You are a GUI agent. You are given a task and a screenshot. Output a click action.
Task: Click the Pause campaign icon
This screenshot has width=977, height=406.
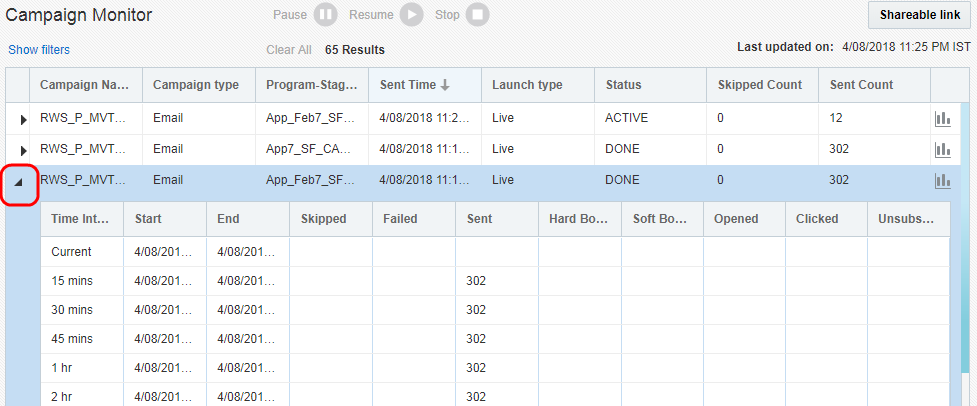click(325, 14)
